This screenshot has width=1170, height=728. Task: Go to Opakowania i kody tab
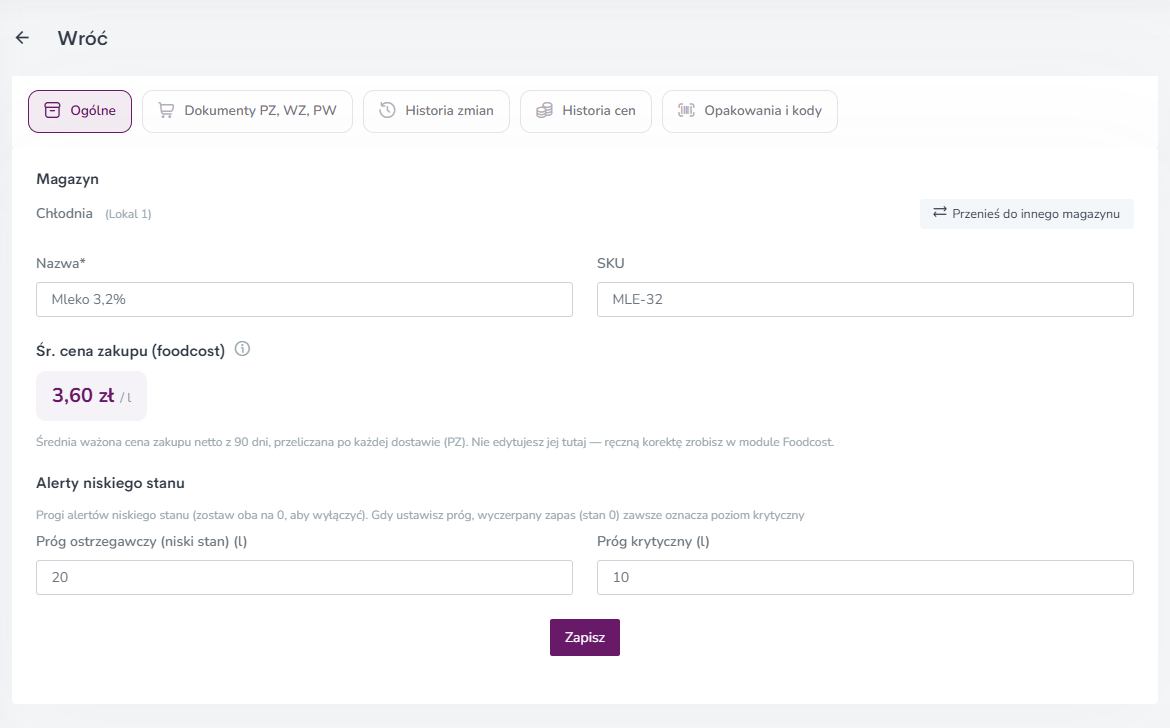pyautogui.click(x=750, y=111)
